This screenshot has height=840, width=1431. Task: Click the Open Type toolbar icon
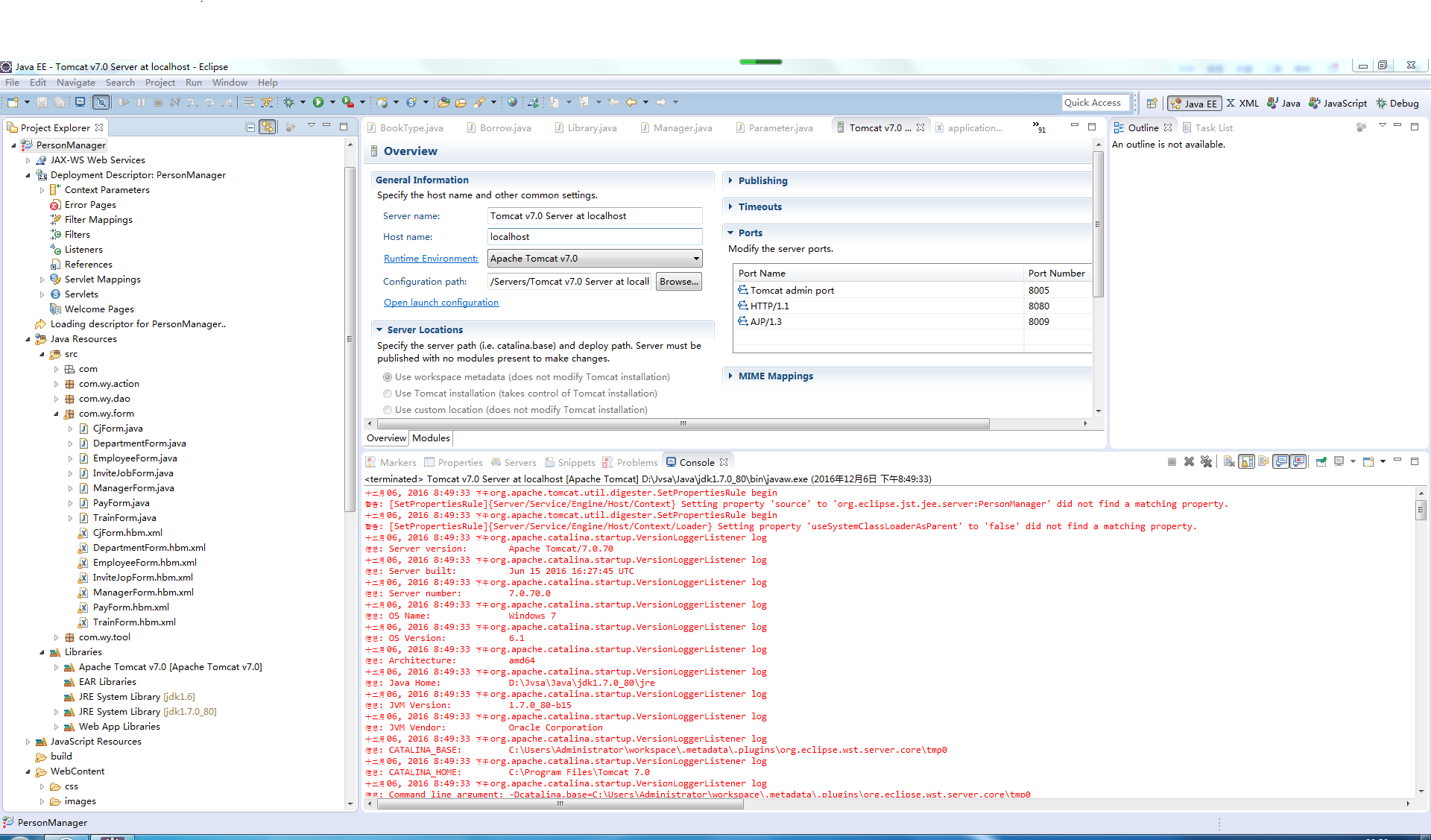(x=444, y=103)
